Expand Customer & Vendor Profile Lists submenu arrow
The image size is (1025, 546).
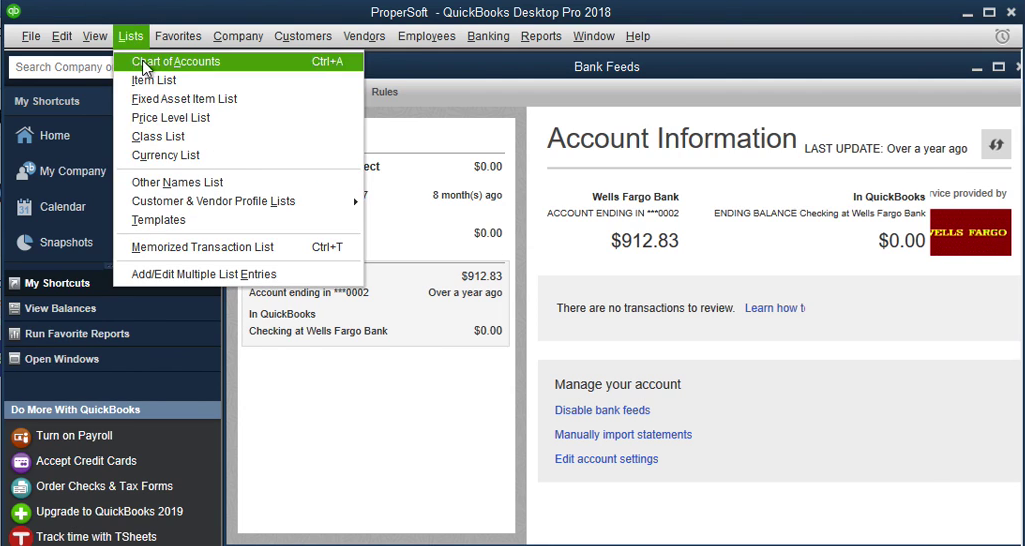tap(356, 201)
